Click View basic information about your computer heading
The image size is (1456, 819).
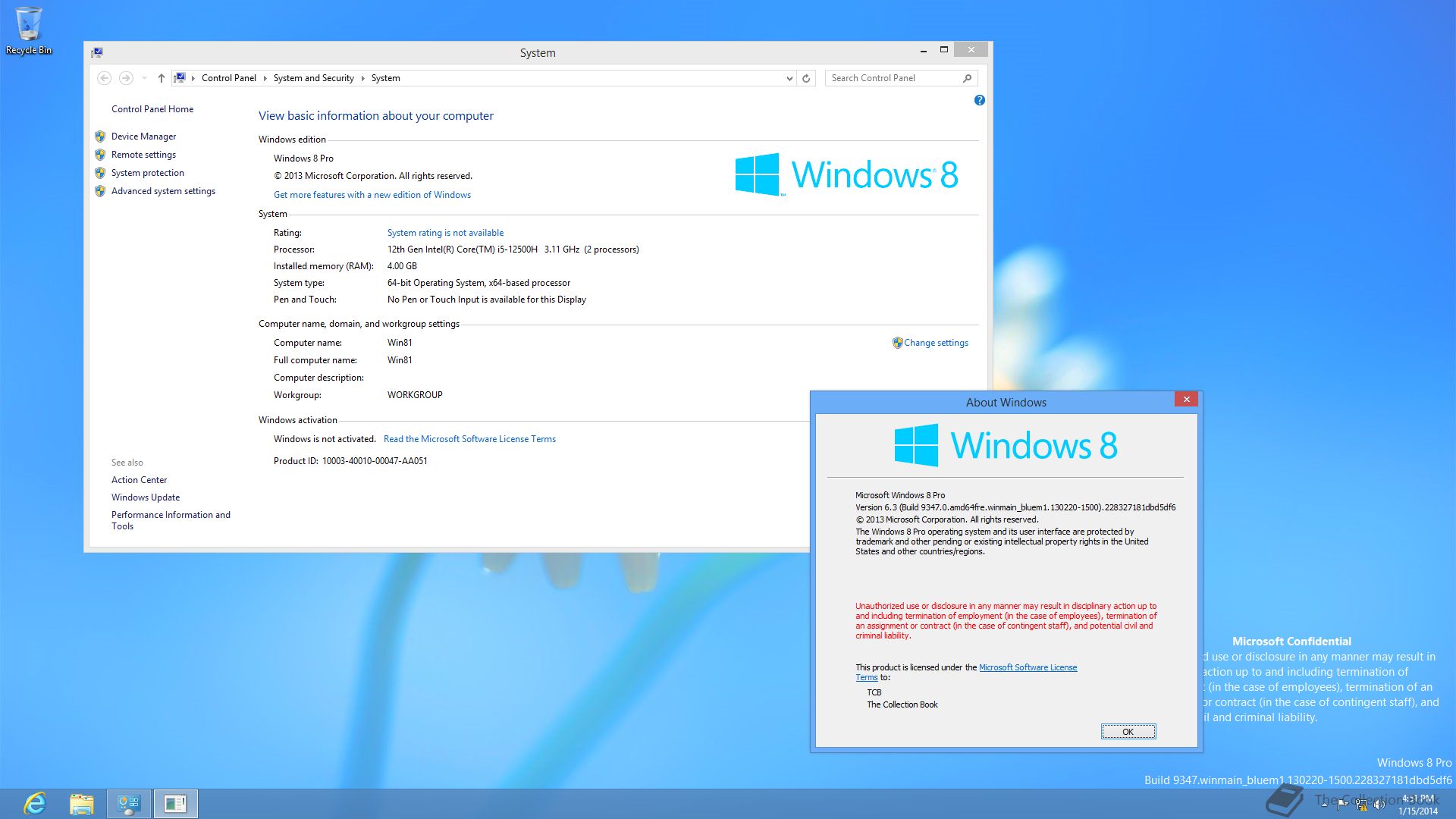tap(376, 116)
